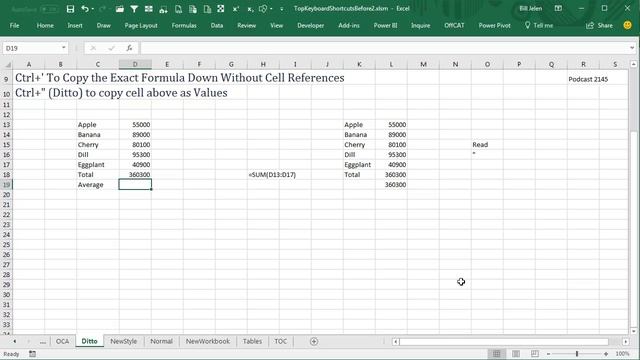This screenshot has width=640, height=360.
Task: Click the Open folder icon in toolbar
Action: (119, 9)
